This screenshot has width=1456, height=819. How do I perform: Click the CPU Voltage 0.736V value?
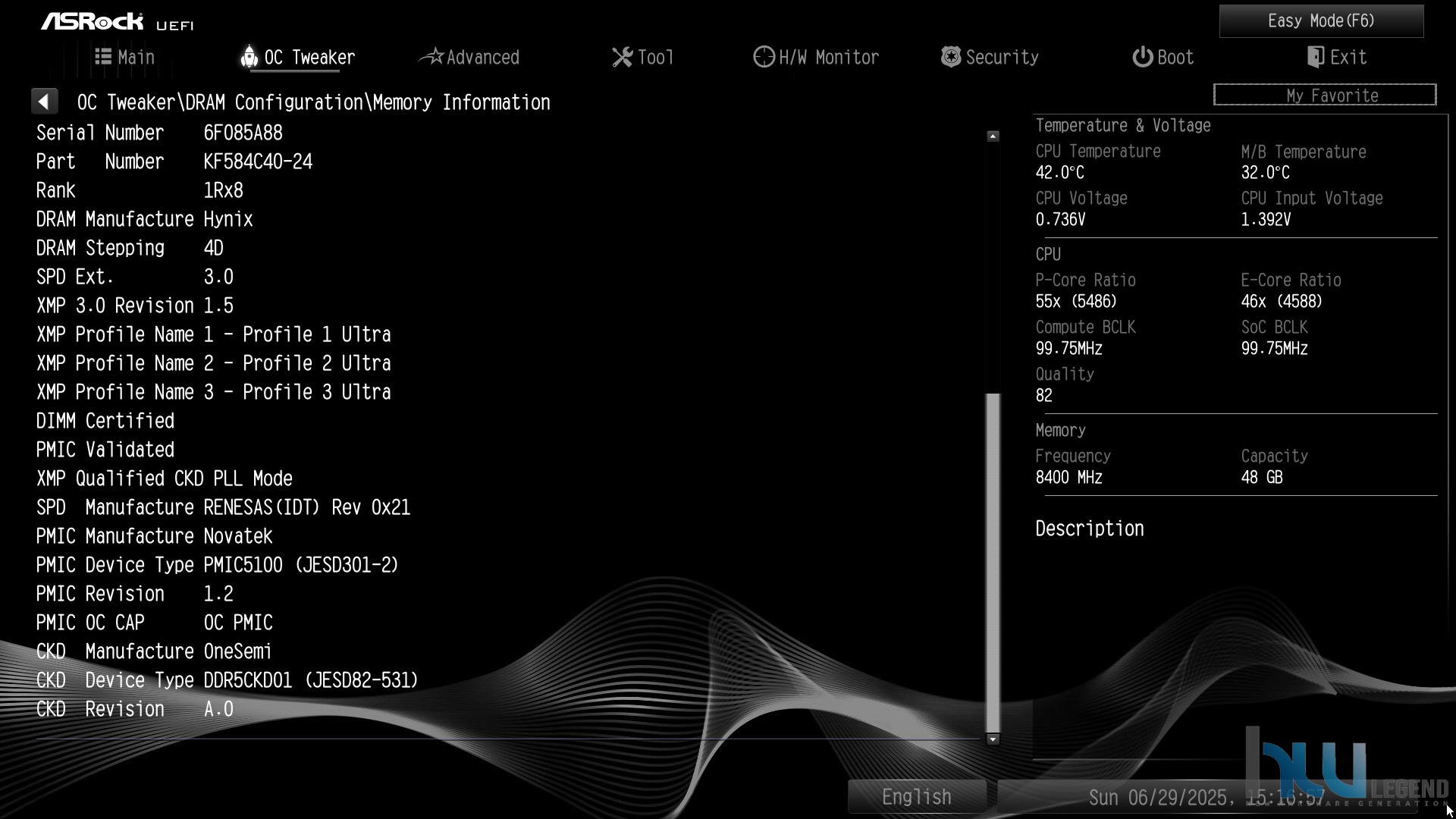[x=1061, y=220]
